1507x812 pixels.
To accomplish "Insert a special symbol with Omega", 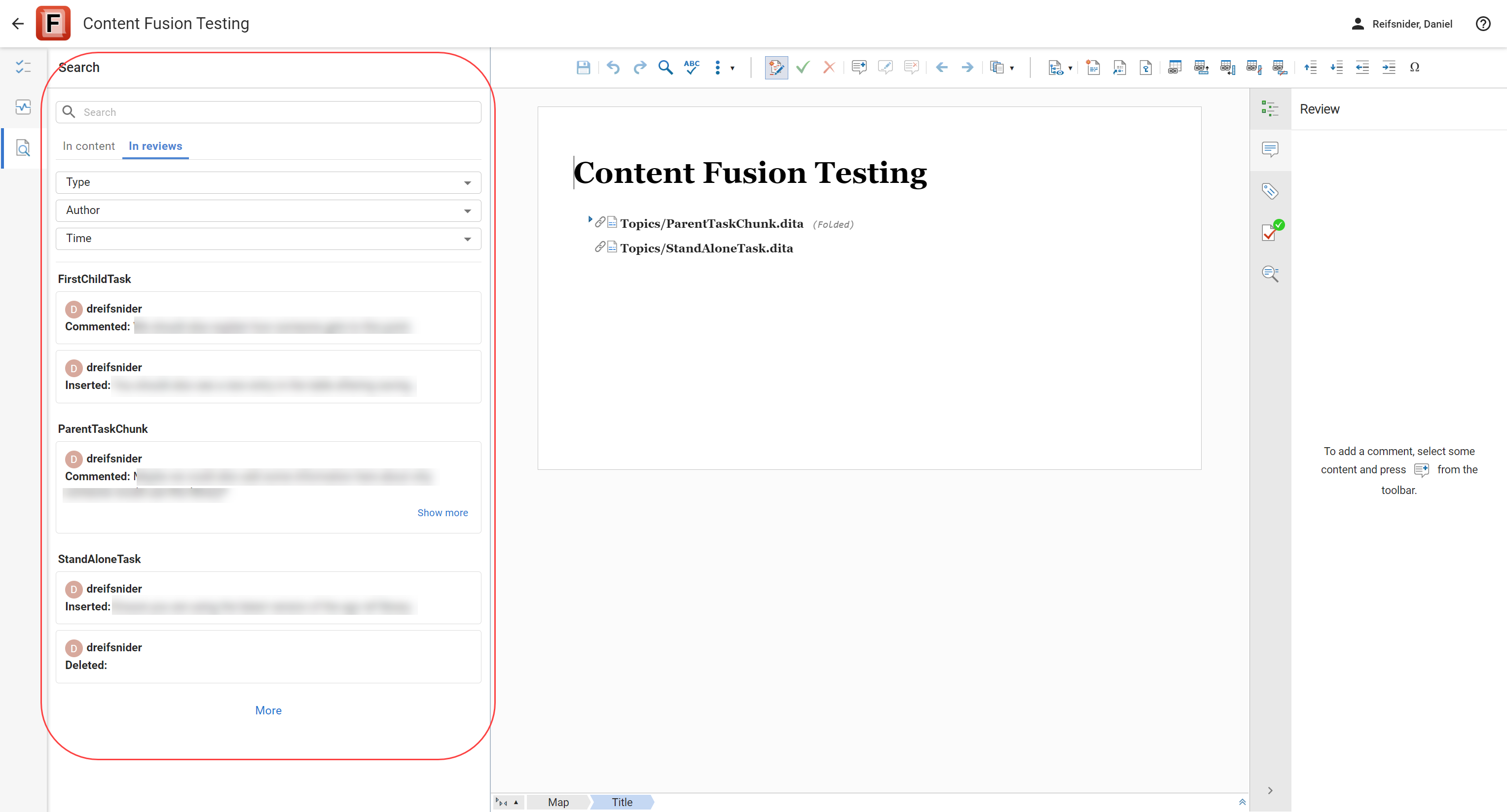I will (1415, 67).
